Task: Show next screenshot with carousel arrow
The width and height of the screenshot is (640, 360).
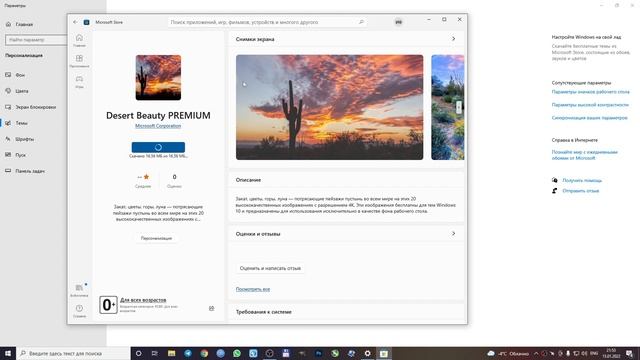Action: coord(459,107)
